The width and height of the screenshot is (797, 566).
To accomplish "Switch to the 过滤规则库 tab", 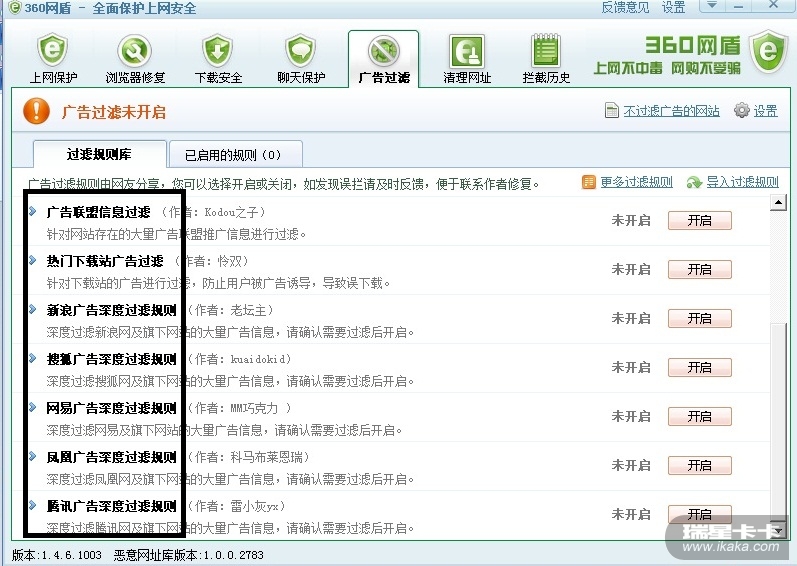I will pos(100,154).
